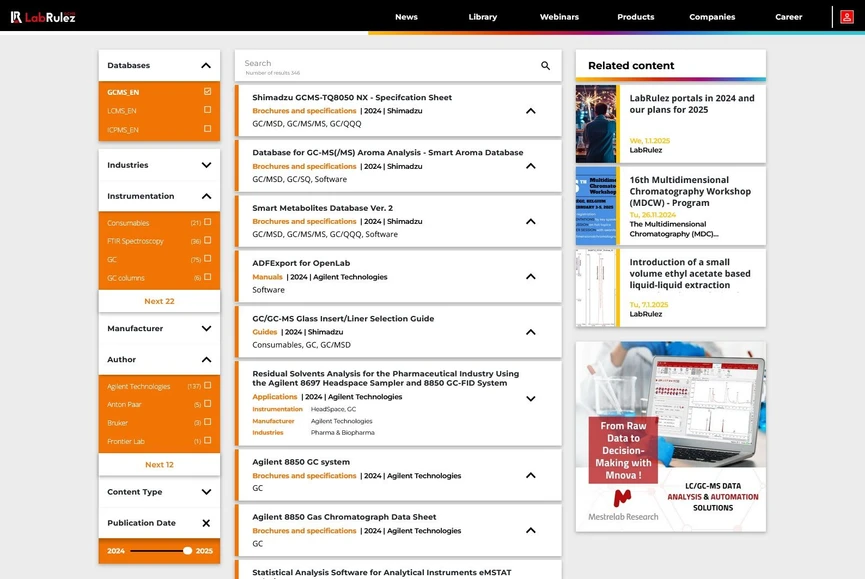The height and width of the screenshot is (579, 865).
Task: Expand Smart Metabolites Database chevron
Action: 531,221
